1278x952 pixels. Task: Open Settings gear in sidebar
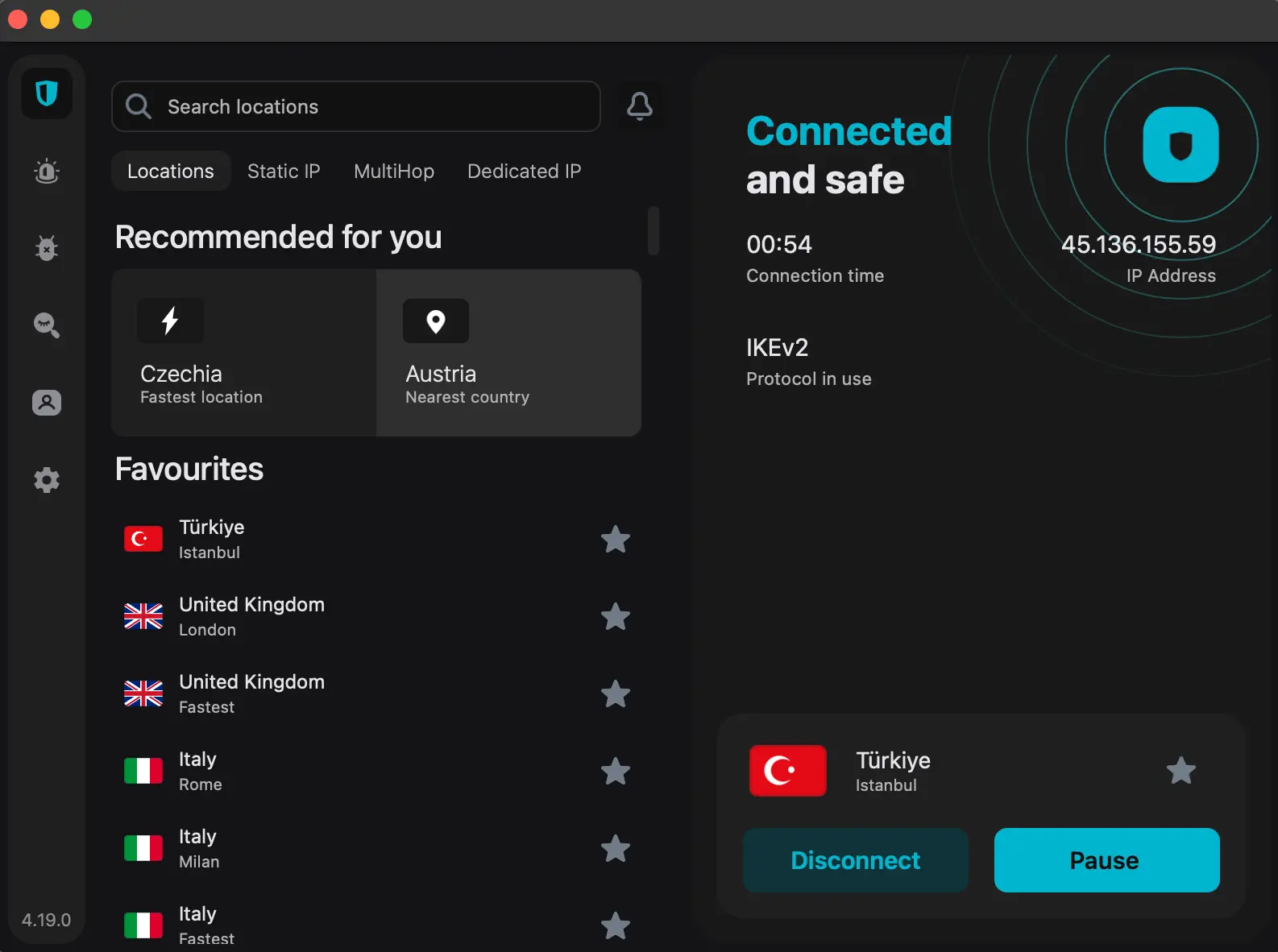point(47,480)
